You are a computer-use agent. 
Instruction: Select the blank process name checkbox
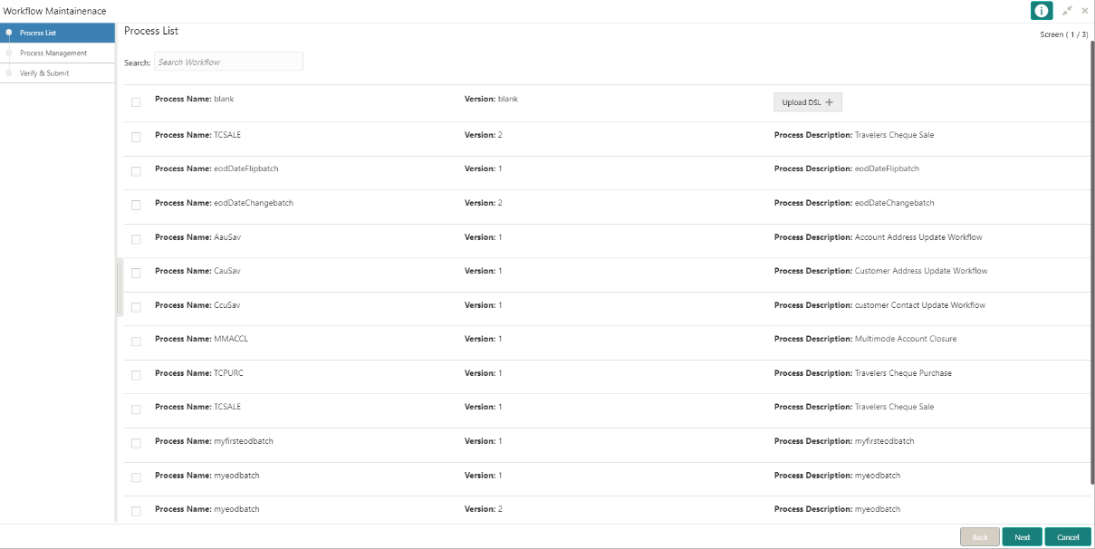(136, 102)
